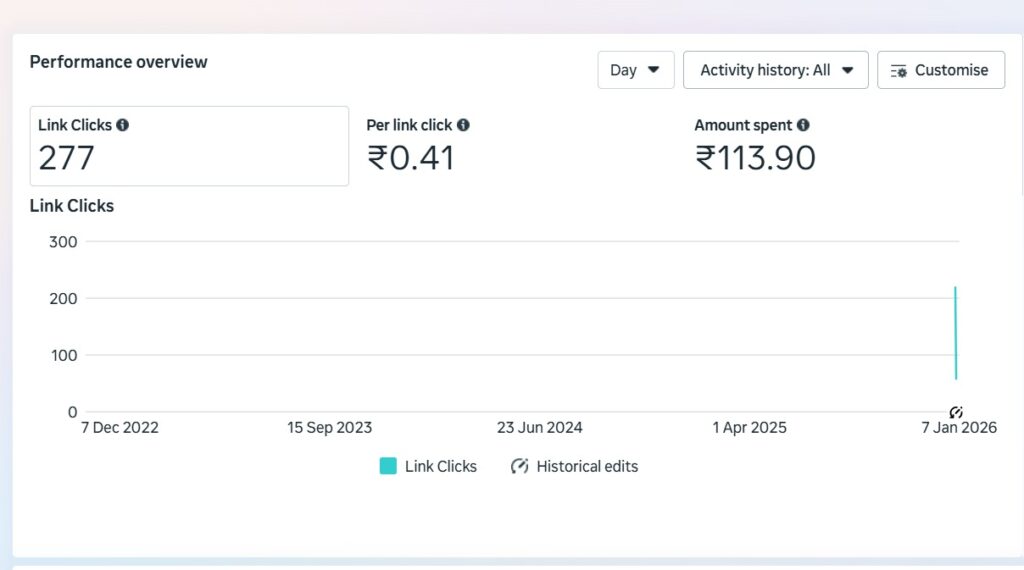Select the Amount spent metric
The width and height of the screenshot is (1024, 570).
[x=755, y=146]
